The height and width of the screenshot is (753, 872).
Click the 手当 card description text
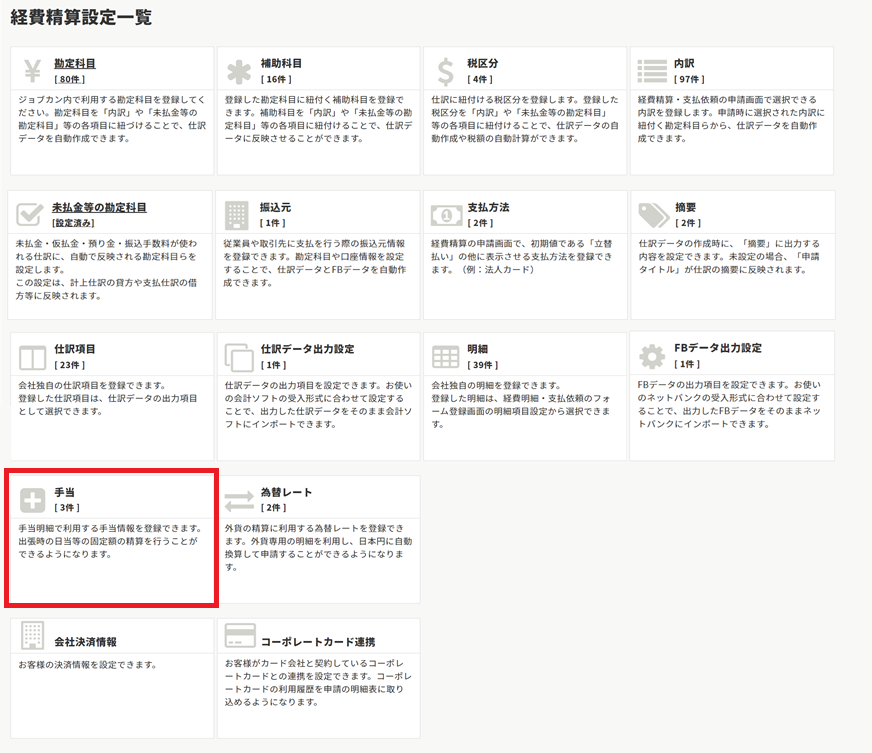click(x=110, y=540)
